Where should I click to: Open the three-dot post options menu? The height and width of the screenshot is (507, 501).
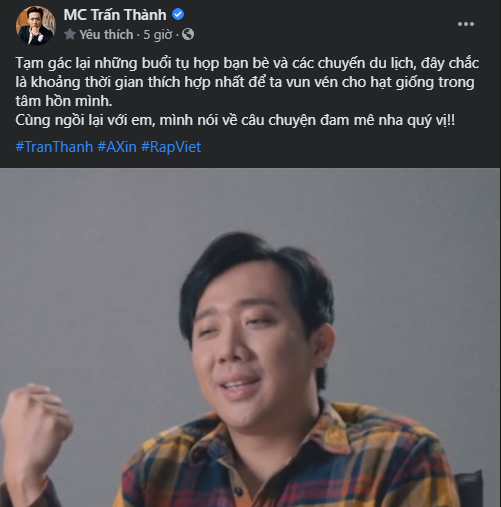pos(466,24)
